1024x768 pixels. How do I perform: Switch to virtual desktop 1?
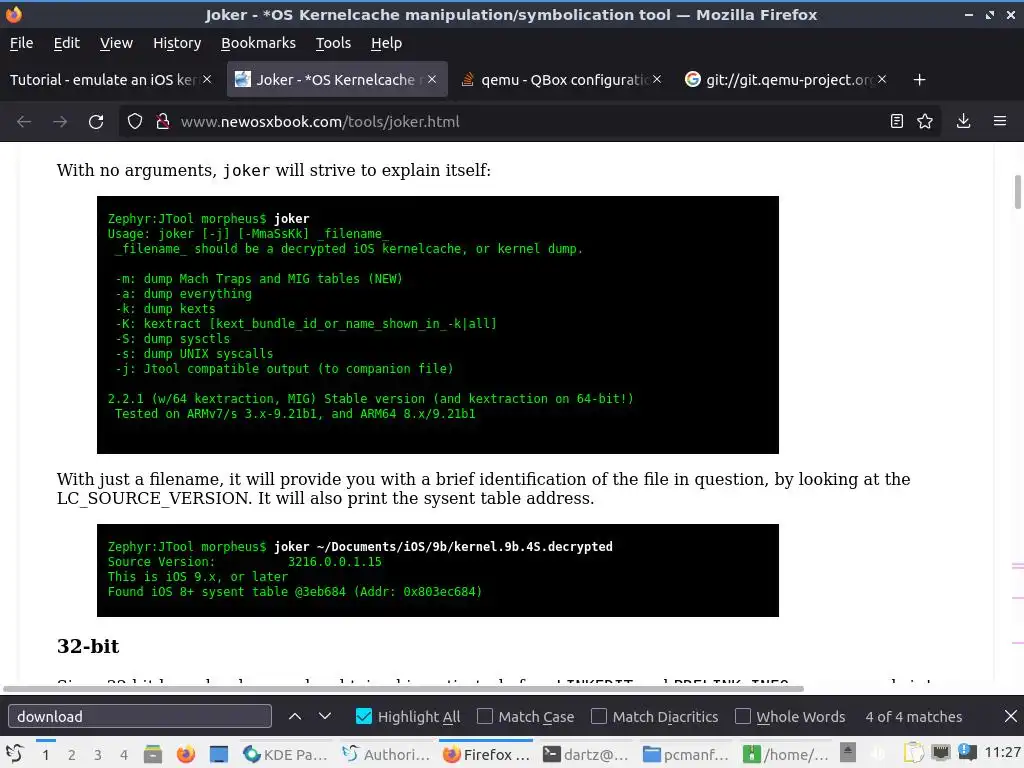pos(45,755)
